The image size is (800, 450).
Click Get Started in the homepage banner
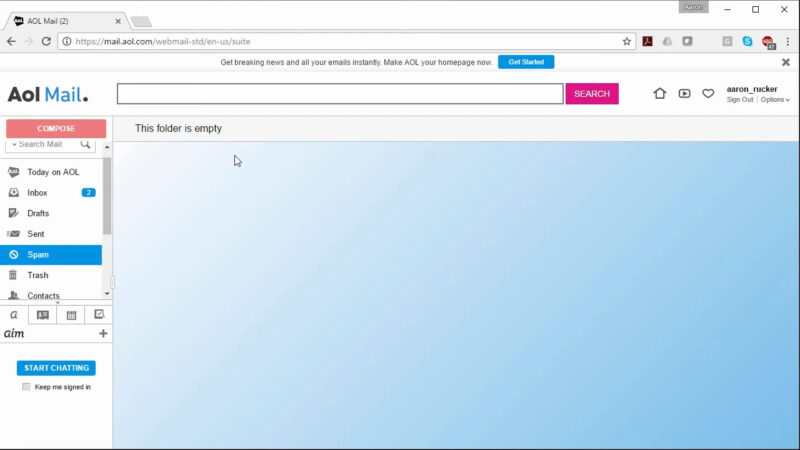526,62
